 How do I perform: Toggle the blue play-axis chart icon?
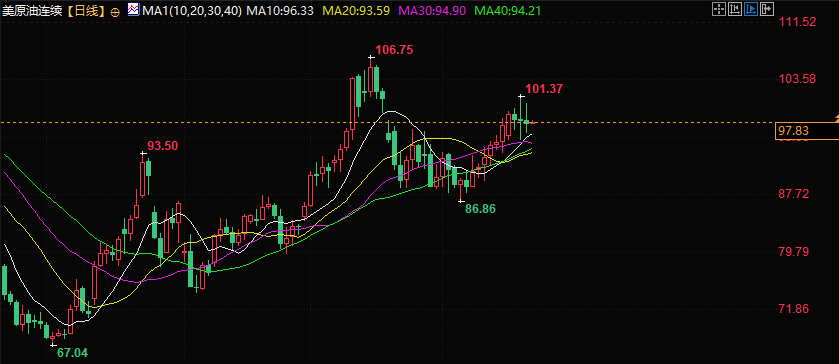tap(751, 9)
